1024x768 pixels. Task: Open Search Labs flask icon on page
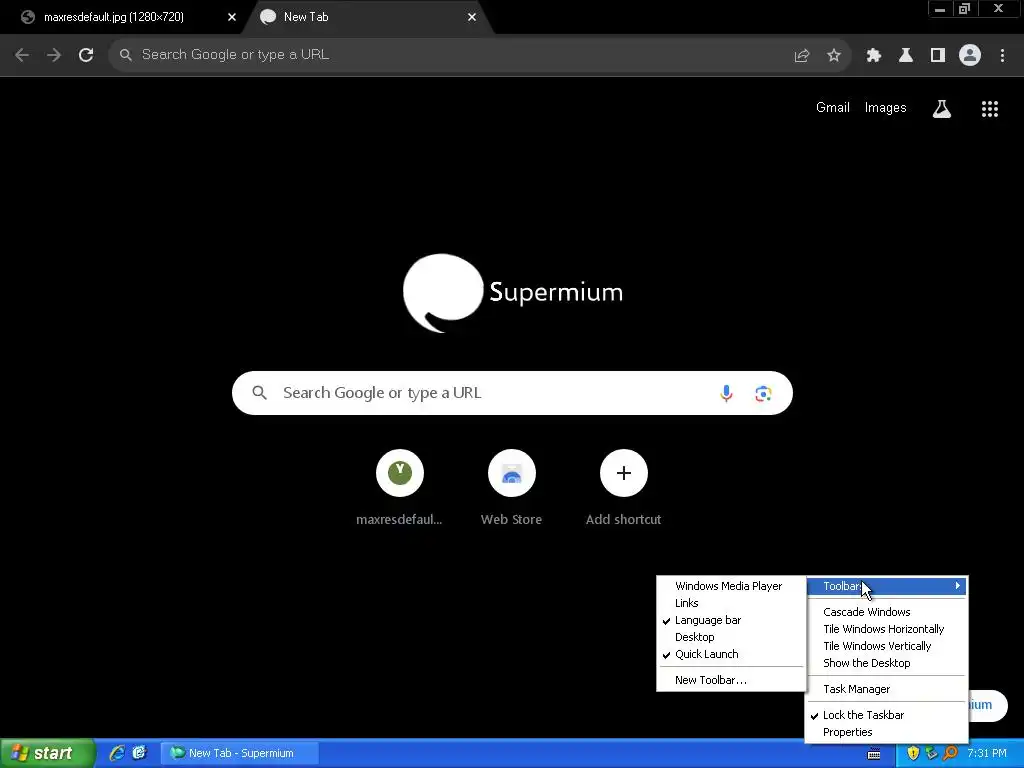pos(941,108)
